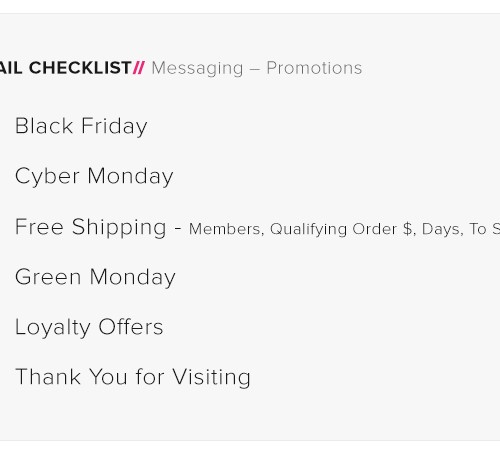Choose the Green Monday list item
500x455 pixels.
pyautogui.click(x=95, y=277)
